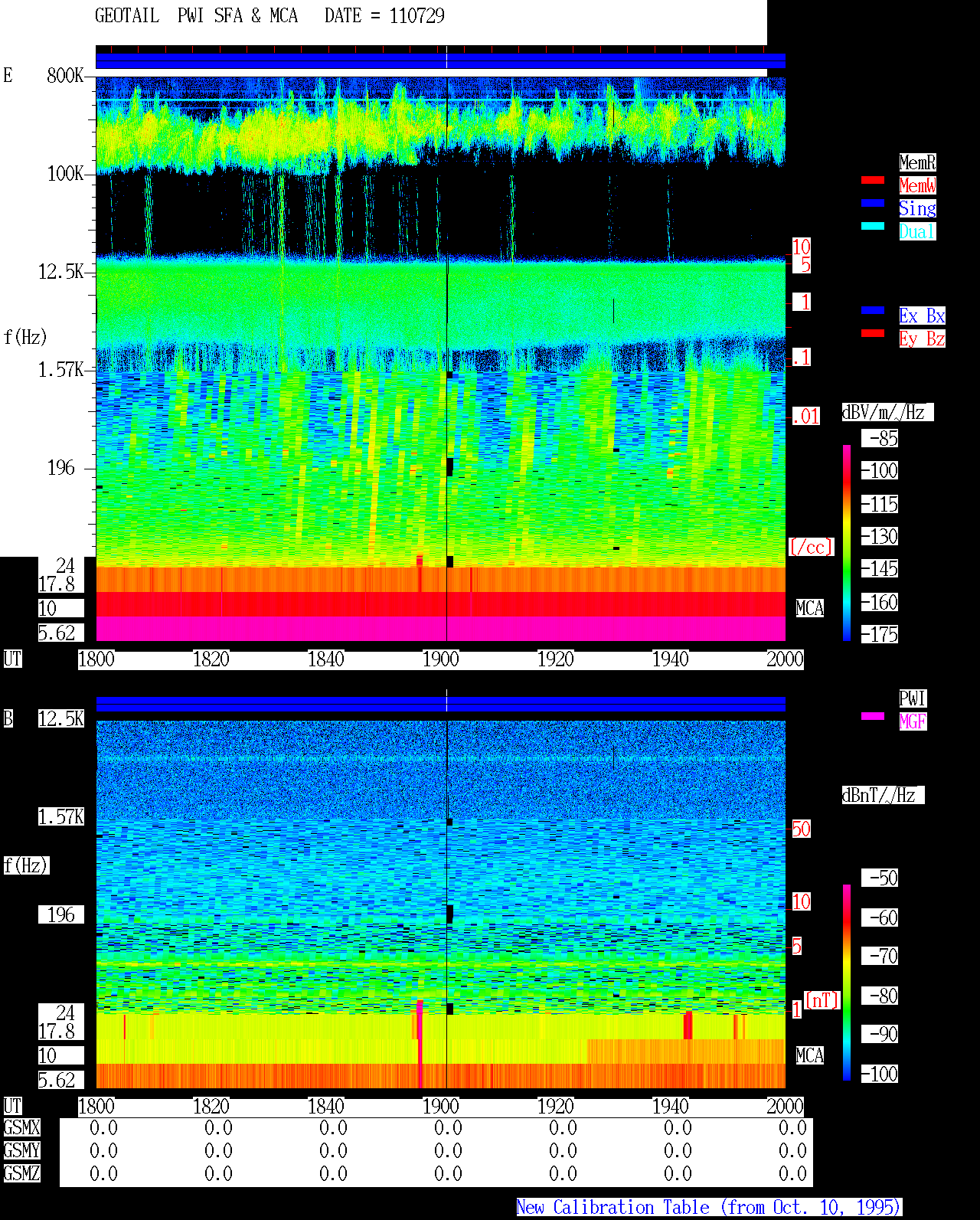The width and height of the screenshot is (980, 1220).
Task: Click the New Calibration Table link
Action: click(709, 1208)
